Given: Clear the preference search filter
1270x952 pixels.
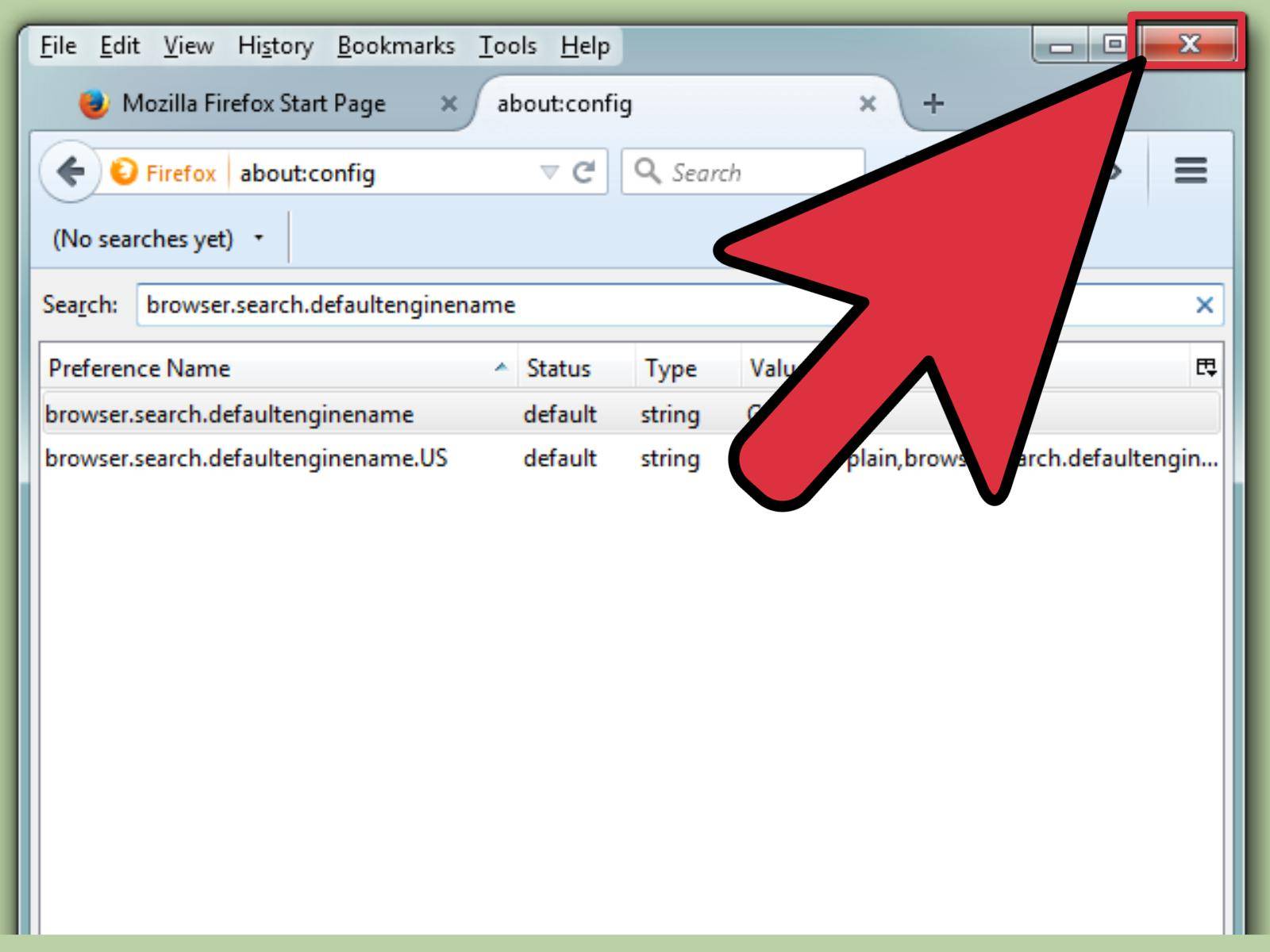Looking at the screenshot, I should coord(1204,305).
